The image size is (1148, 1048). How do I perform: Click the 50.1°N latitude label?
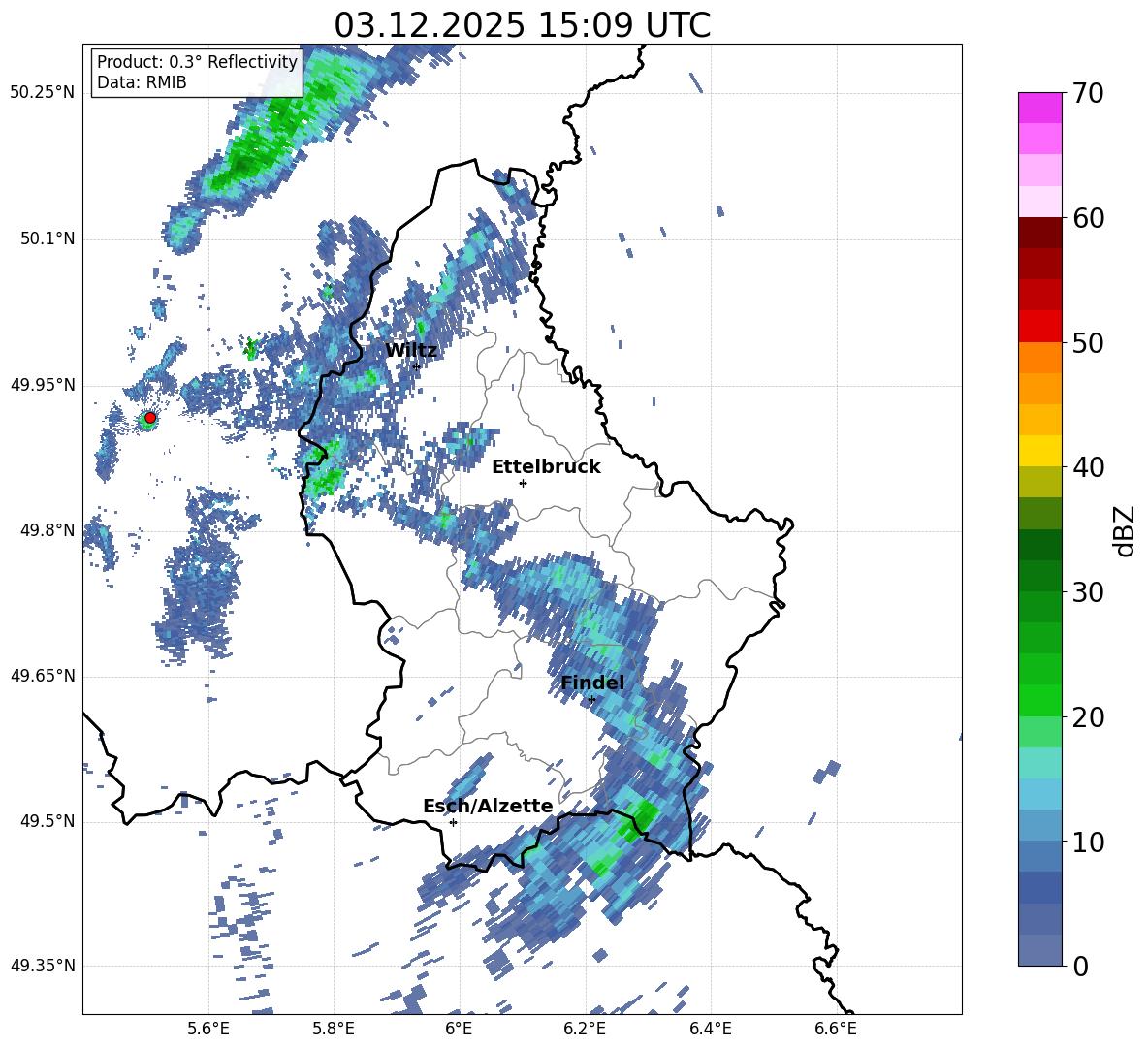47,239
